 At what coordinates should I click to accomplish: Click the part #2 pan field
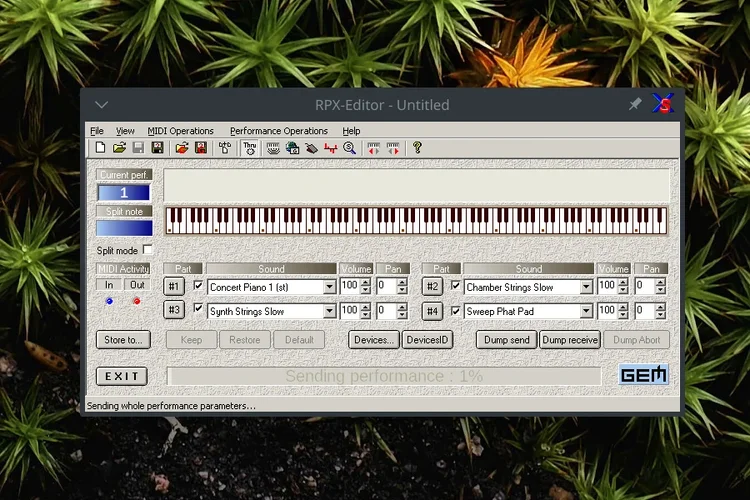[x=645, y=286]
